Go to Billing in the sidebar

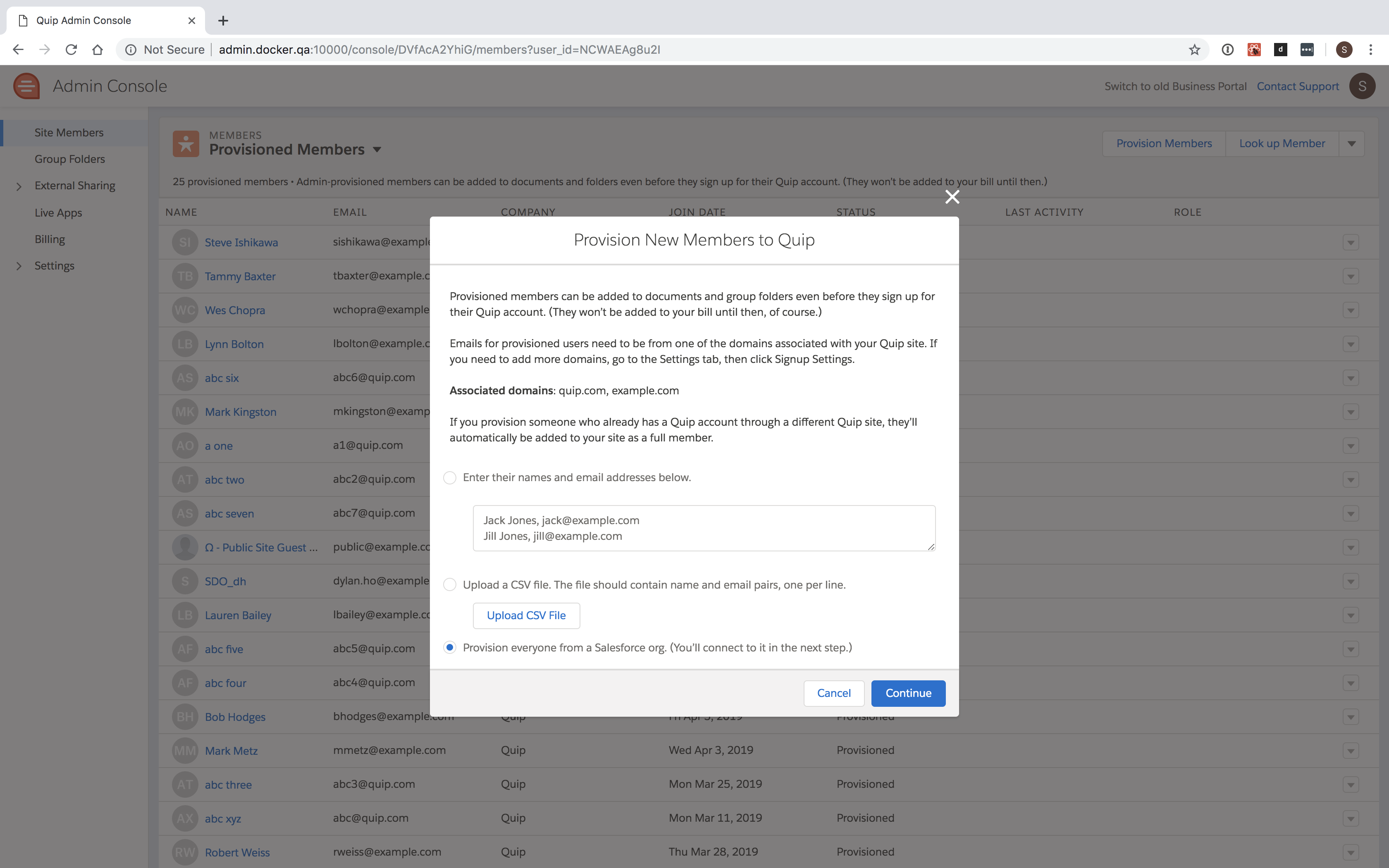(x=49, y=239)
